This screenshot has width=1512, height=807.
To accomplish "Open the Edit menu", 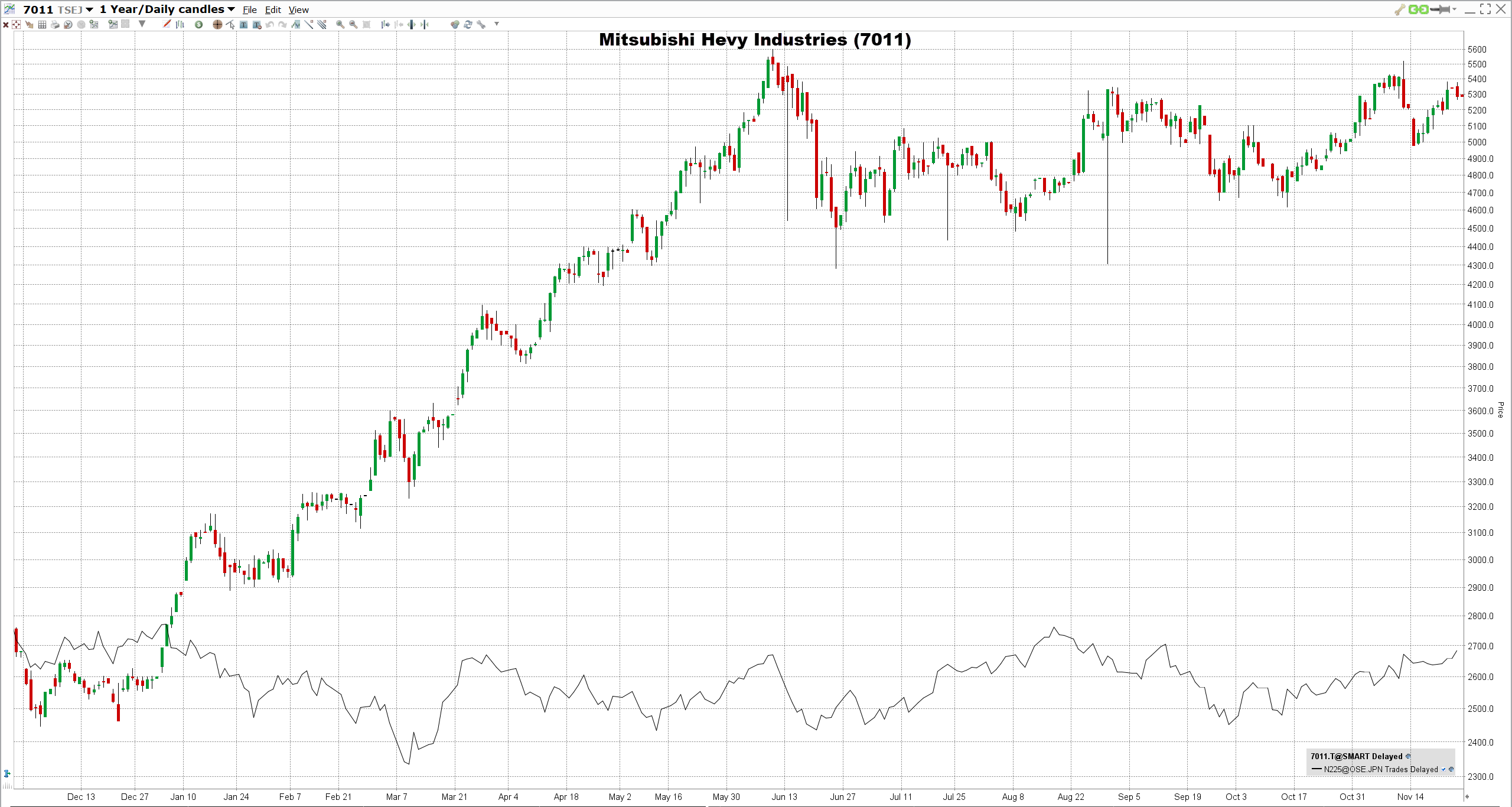I will coord(273,10).
